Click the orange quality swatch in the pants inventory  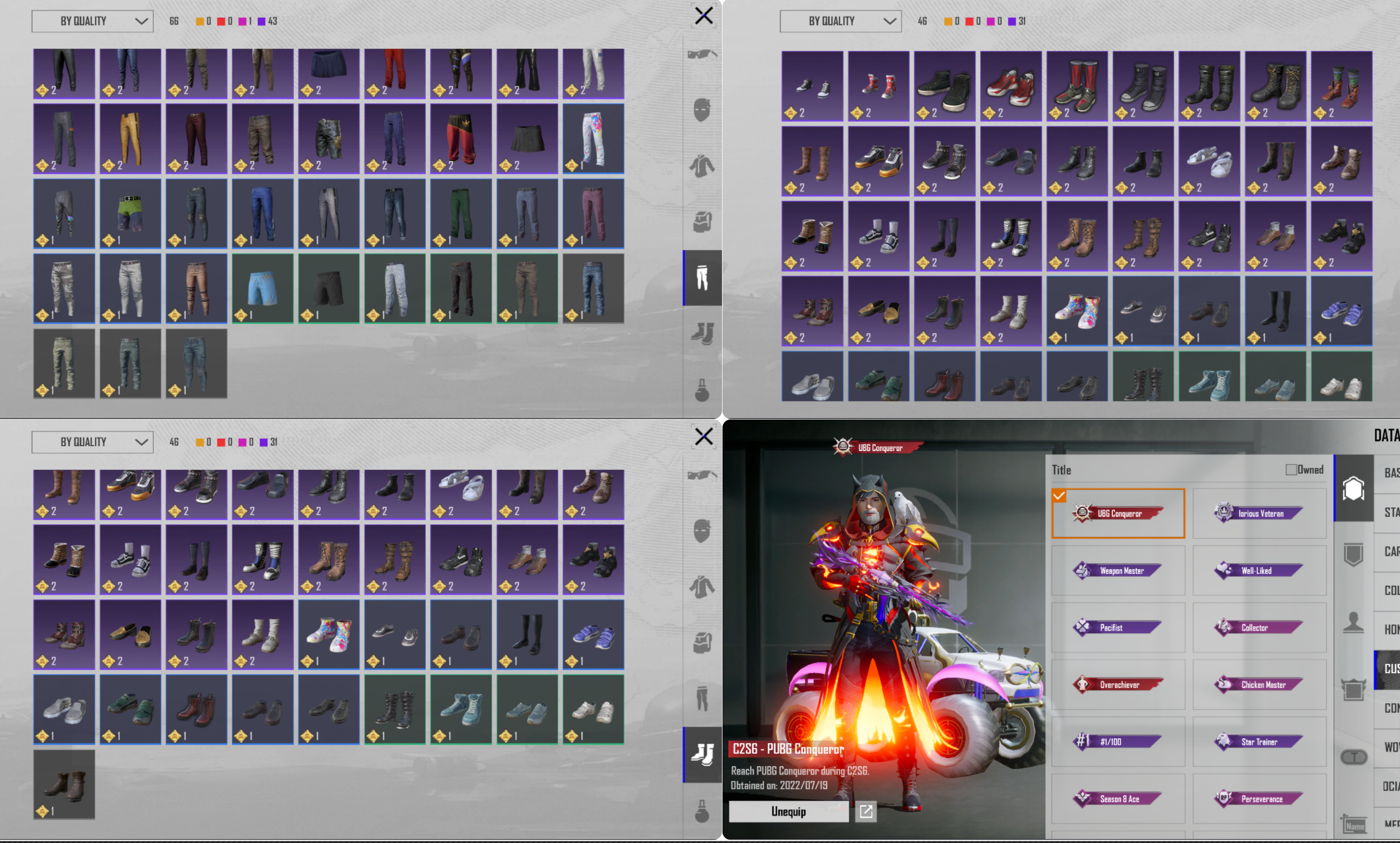tap(200, 22)
